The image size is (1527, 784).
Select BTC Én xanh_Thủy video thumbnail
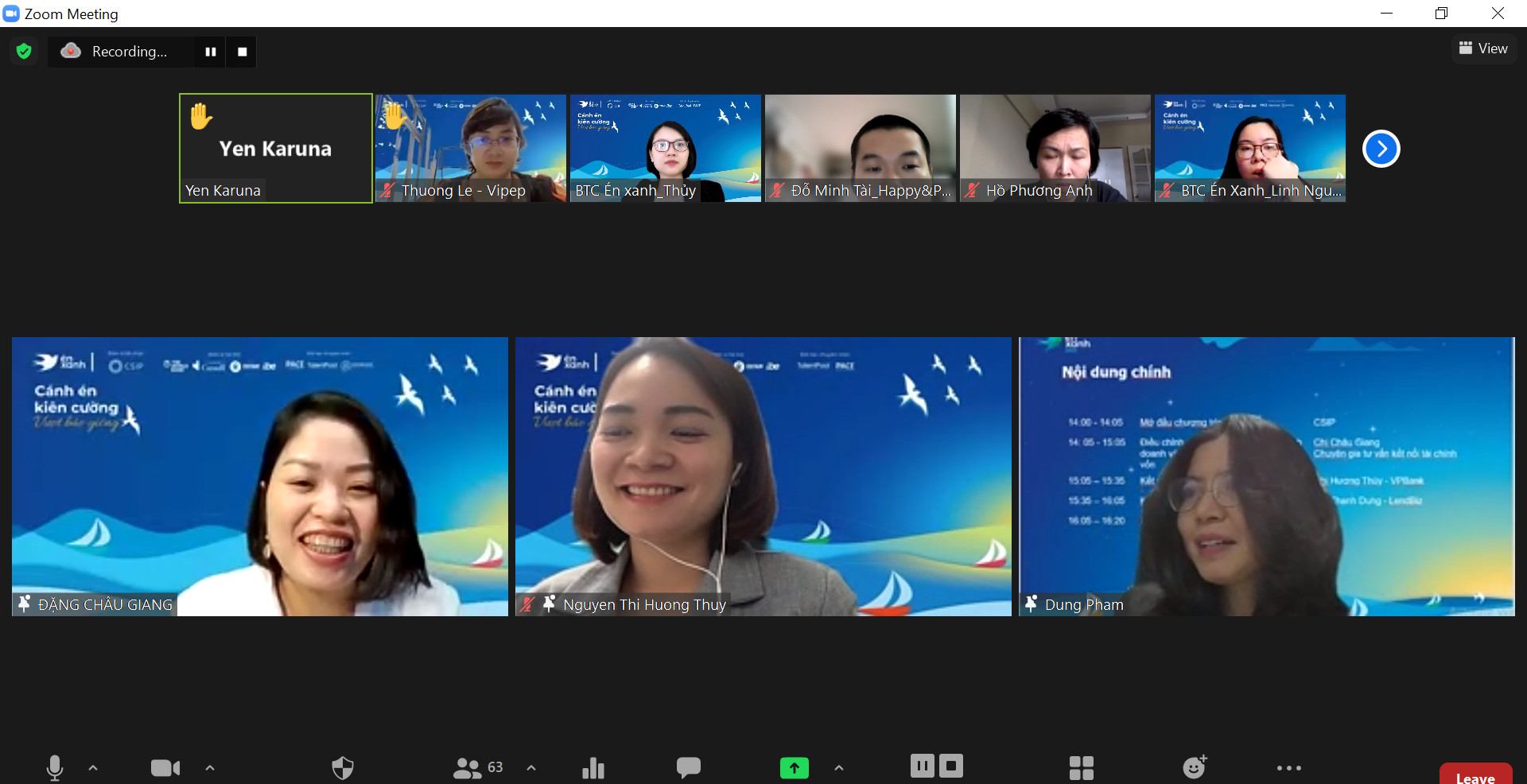click(666, 149)
